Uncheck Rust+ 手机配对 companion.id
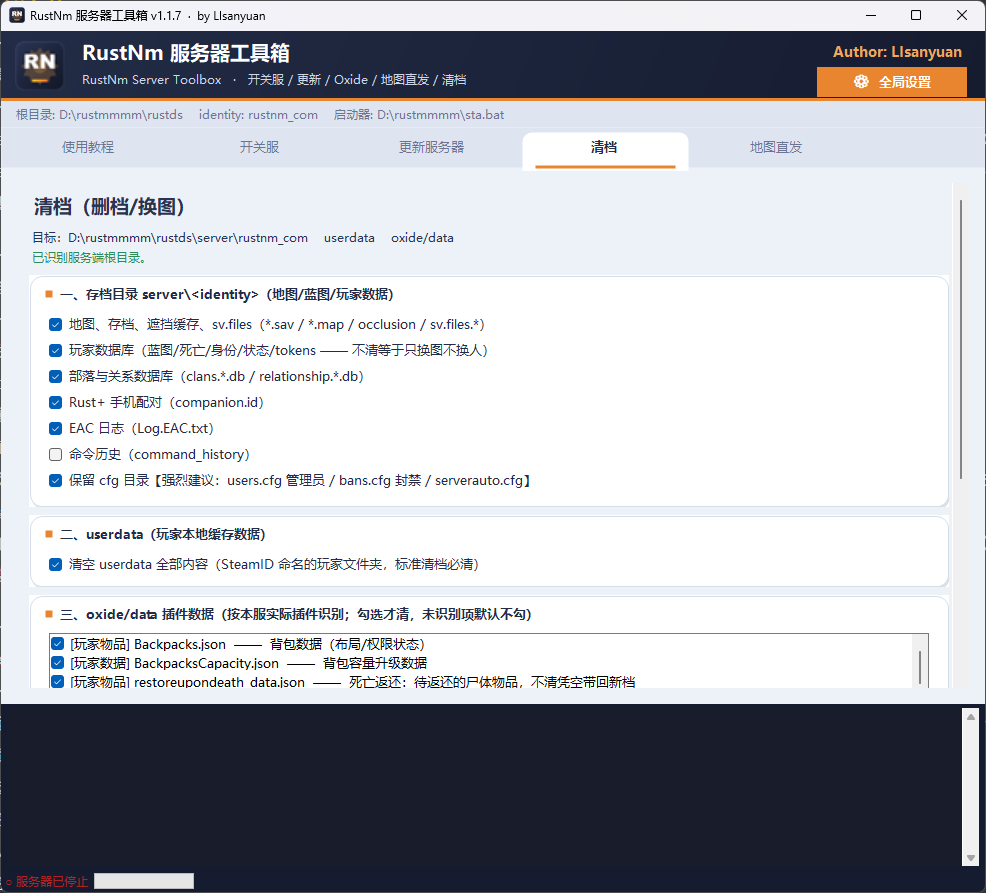The height and width of the screenshot is (893, 986). 55,402
